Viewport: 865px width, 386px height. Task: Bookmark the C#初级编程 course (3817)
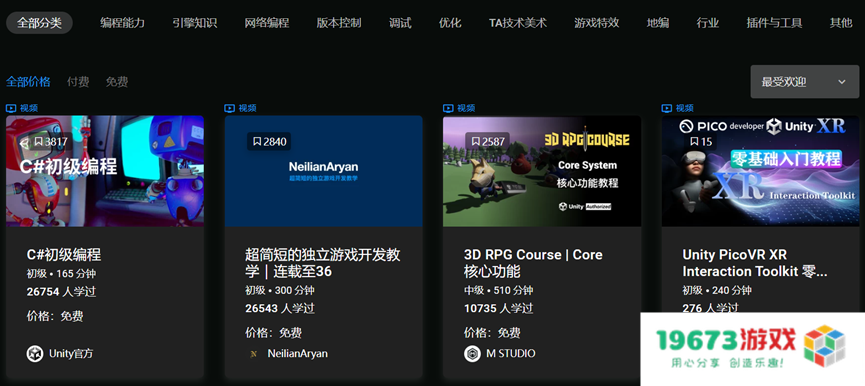pyautogui.click(x=51, y=142)
